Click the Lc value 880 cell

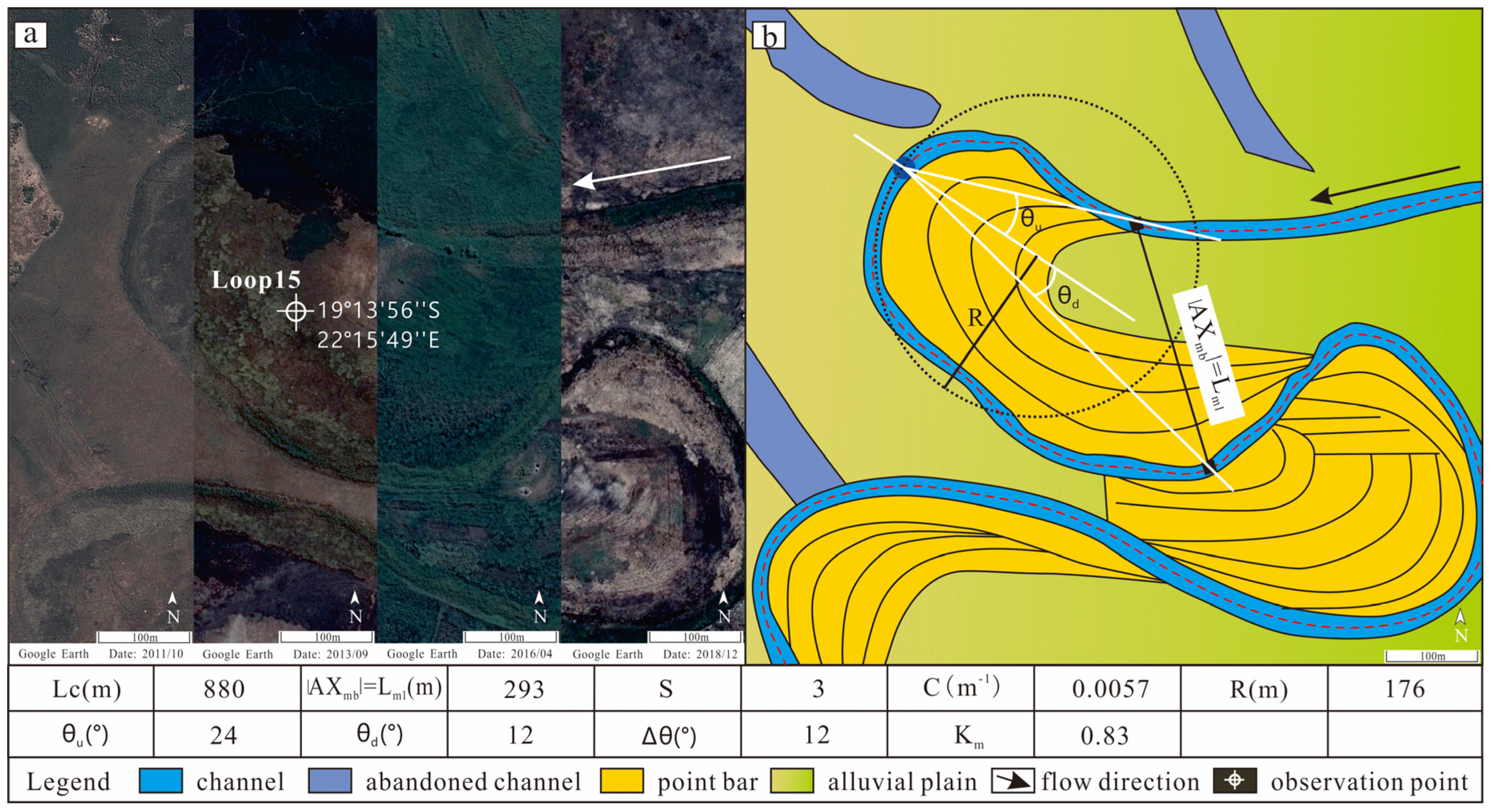pos(225,689)
